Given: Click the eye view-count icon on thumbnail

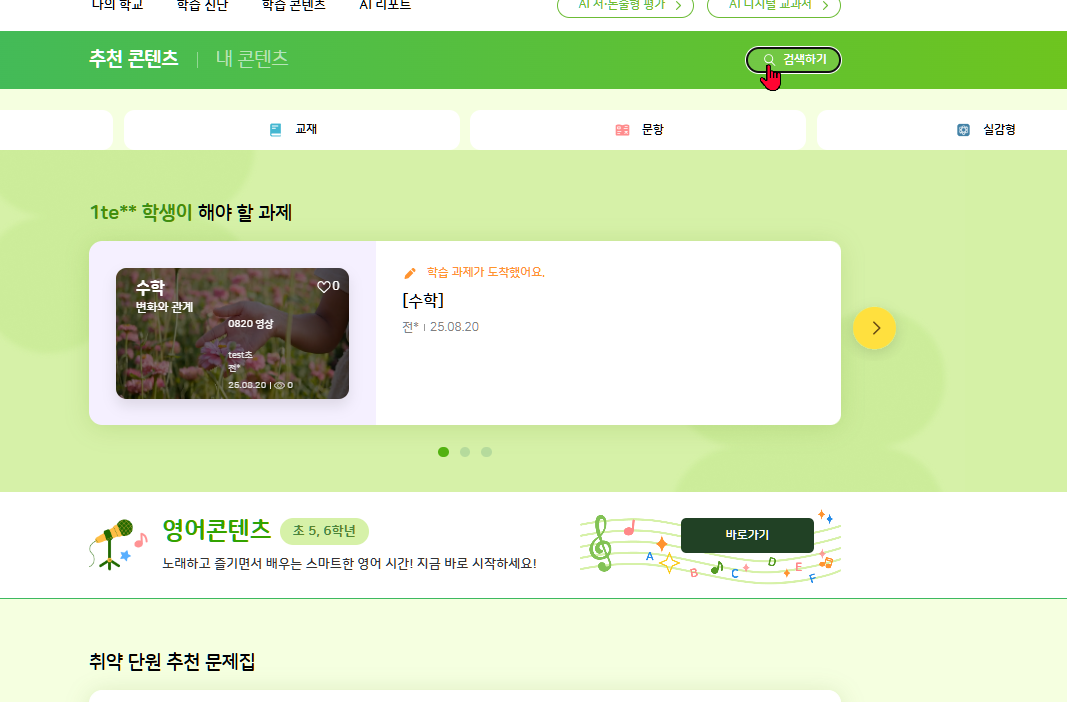Looking at the screenshot, I should point(280,386).
